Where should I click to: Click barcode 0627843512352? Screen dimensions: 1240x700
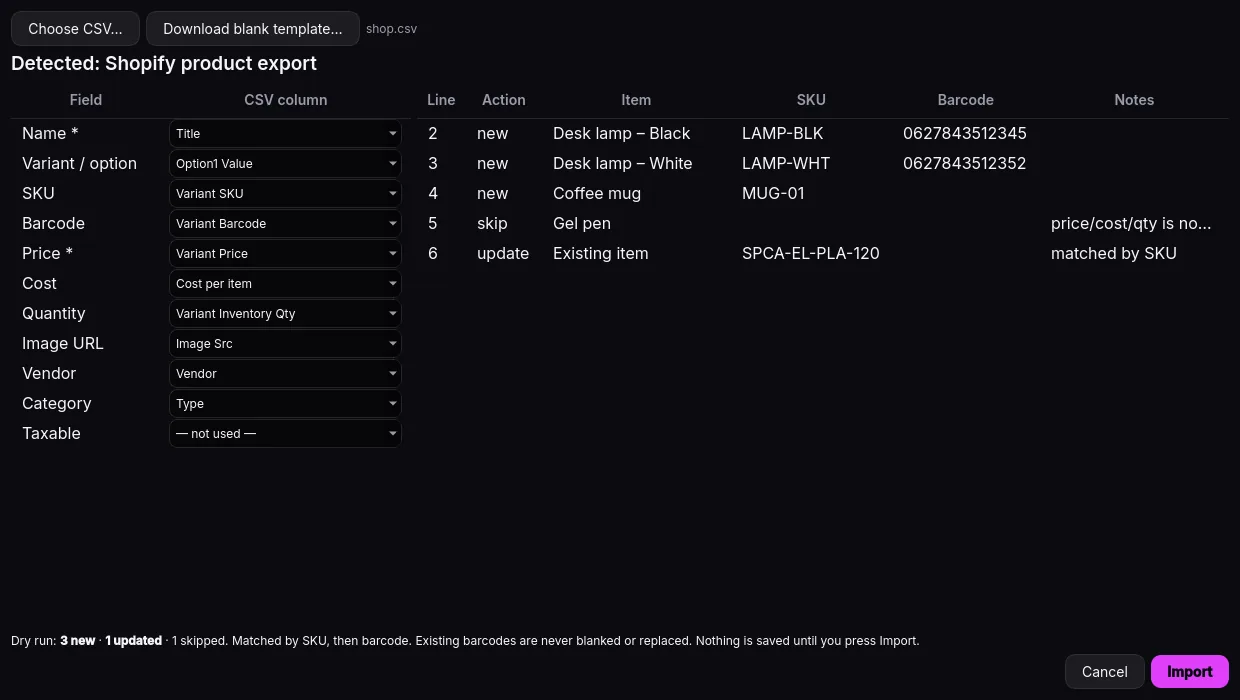pos(965,164)
